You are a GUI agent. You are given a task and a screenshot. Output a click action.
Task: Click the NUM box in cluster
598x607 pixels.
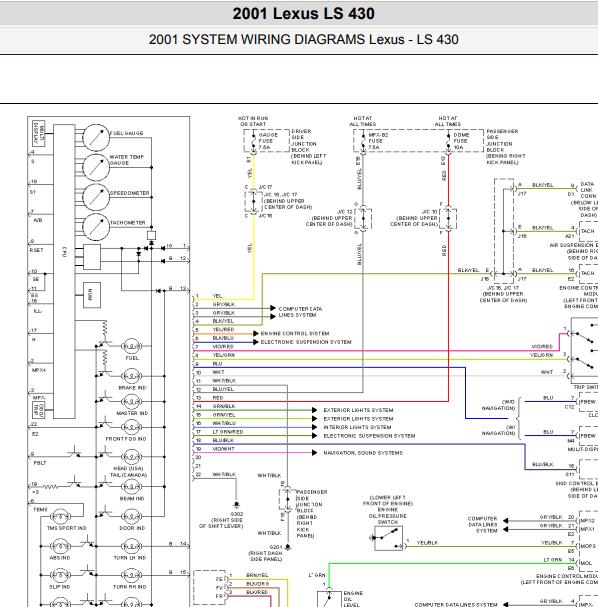coord(92,295)
